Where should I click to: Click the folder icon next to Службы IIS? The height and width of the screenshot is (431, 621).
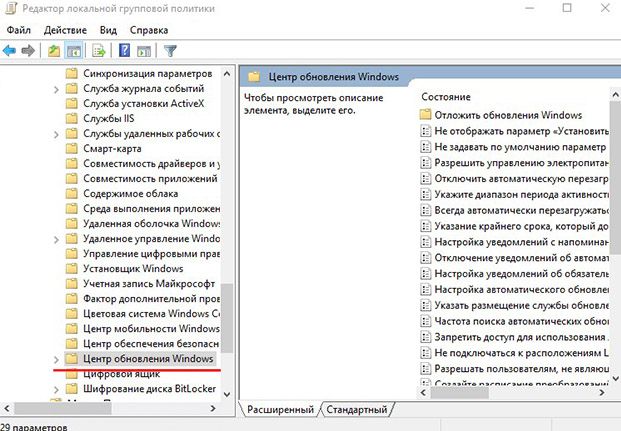71,118
